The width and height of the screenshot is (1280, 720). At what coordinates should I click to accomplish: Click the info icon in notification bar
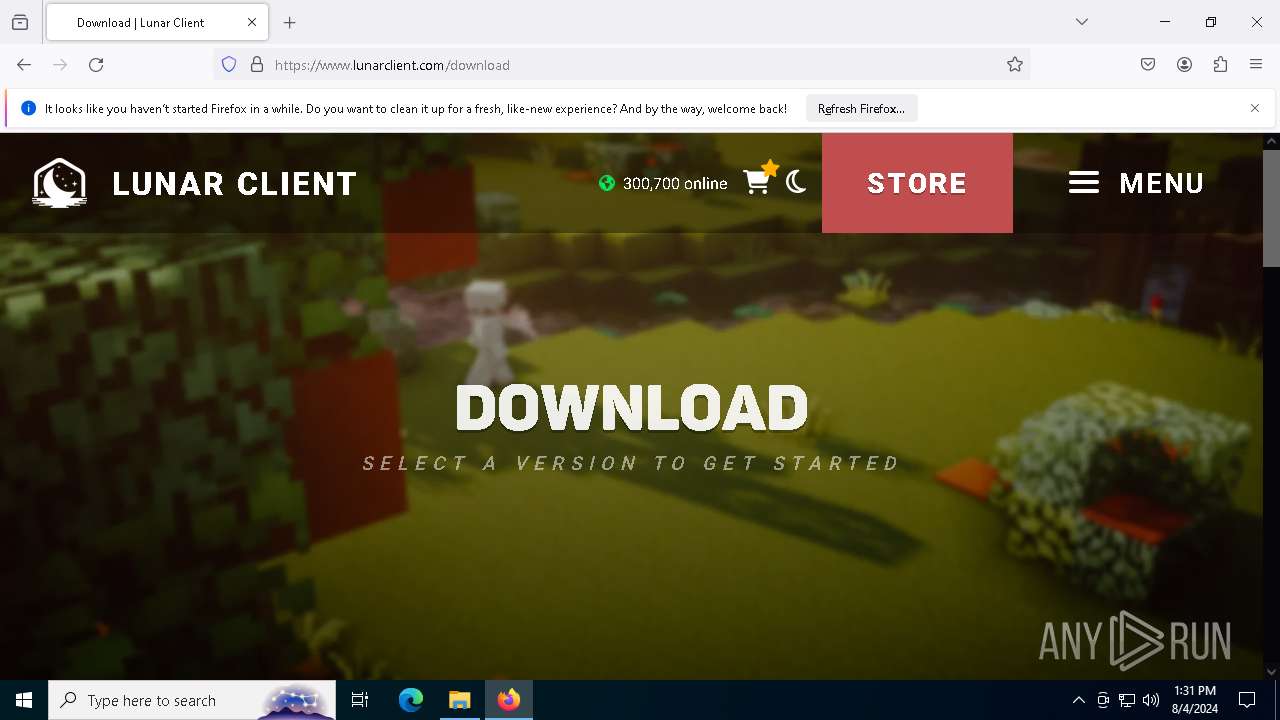[x=28, y=108]
